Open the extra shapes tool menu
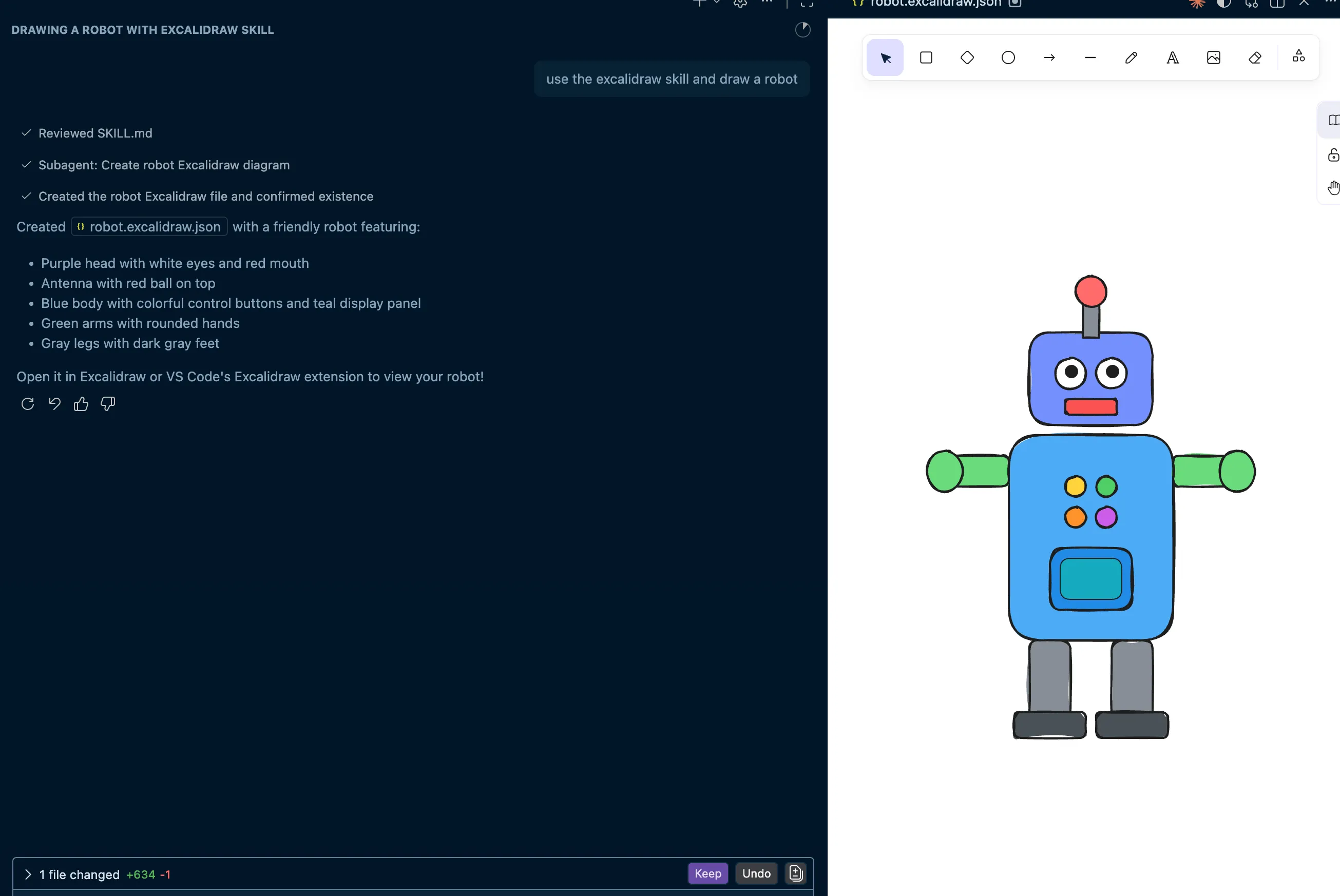The image size is (1340, 896). point(1298,57)
